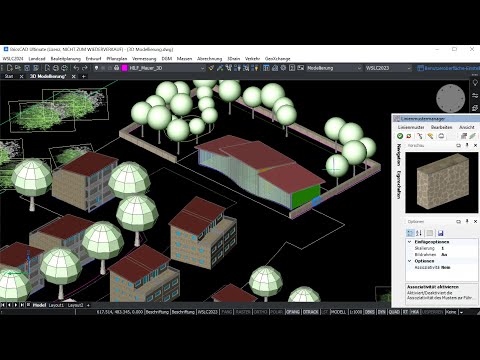Click the categorized sort icon in Optionen
Image resolution: width=480 pixels, height=360 pixels.
410,233
